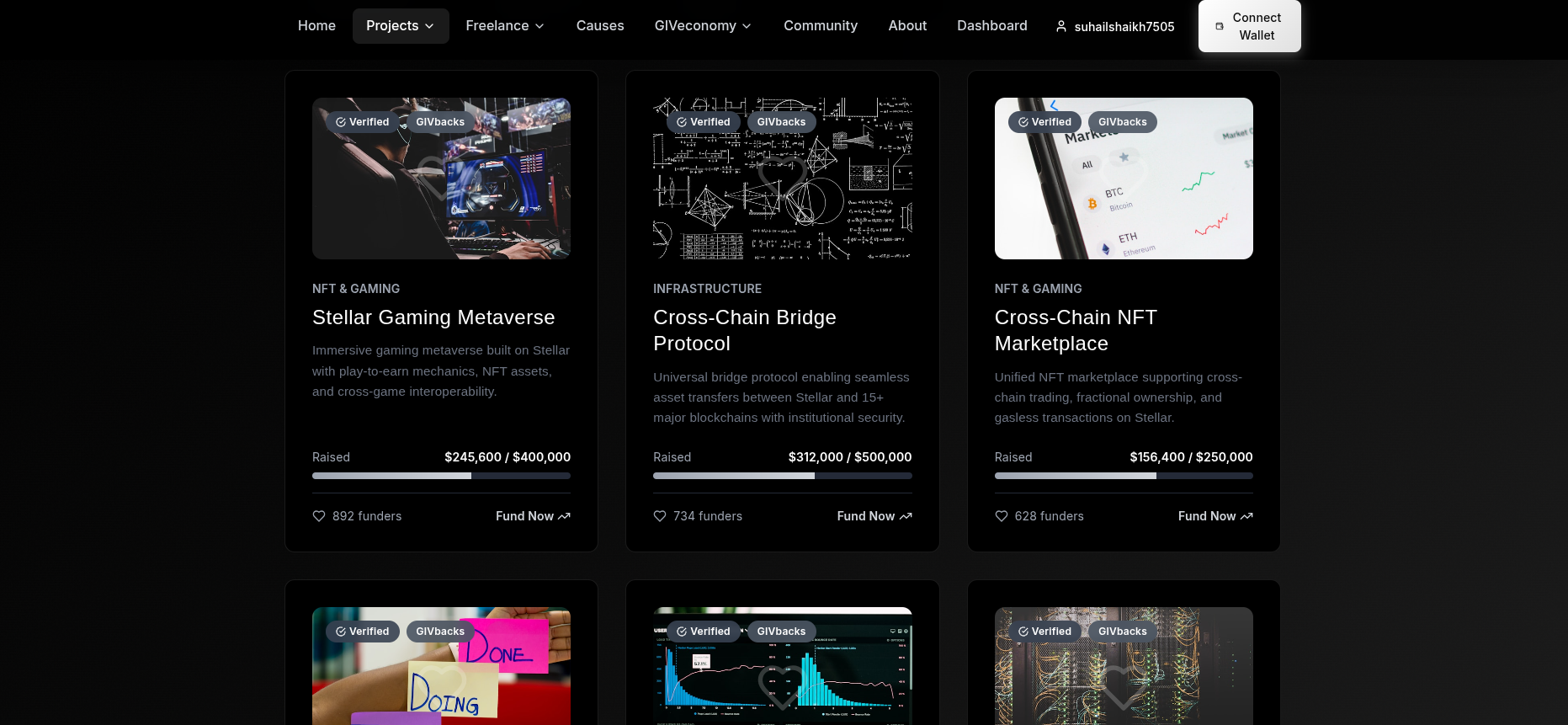Viewport: 1568px width, 725px height.
Task: Click Verified checkmark icon on analytics chart card
Action: pos(682,632)
